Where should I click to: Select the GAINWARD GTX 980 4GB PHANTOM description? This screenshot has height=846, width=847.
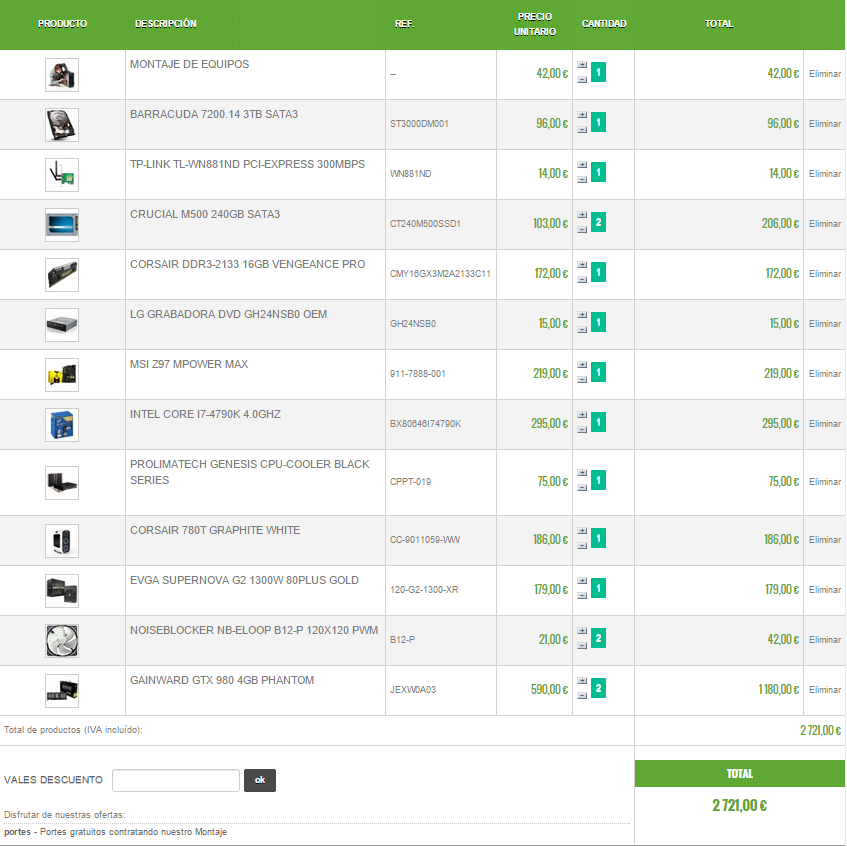(222, 680)
